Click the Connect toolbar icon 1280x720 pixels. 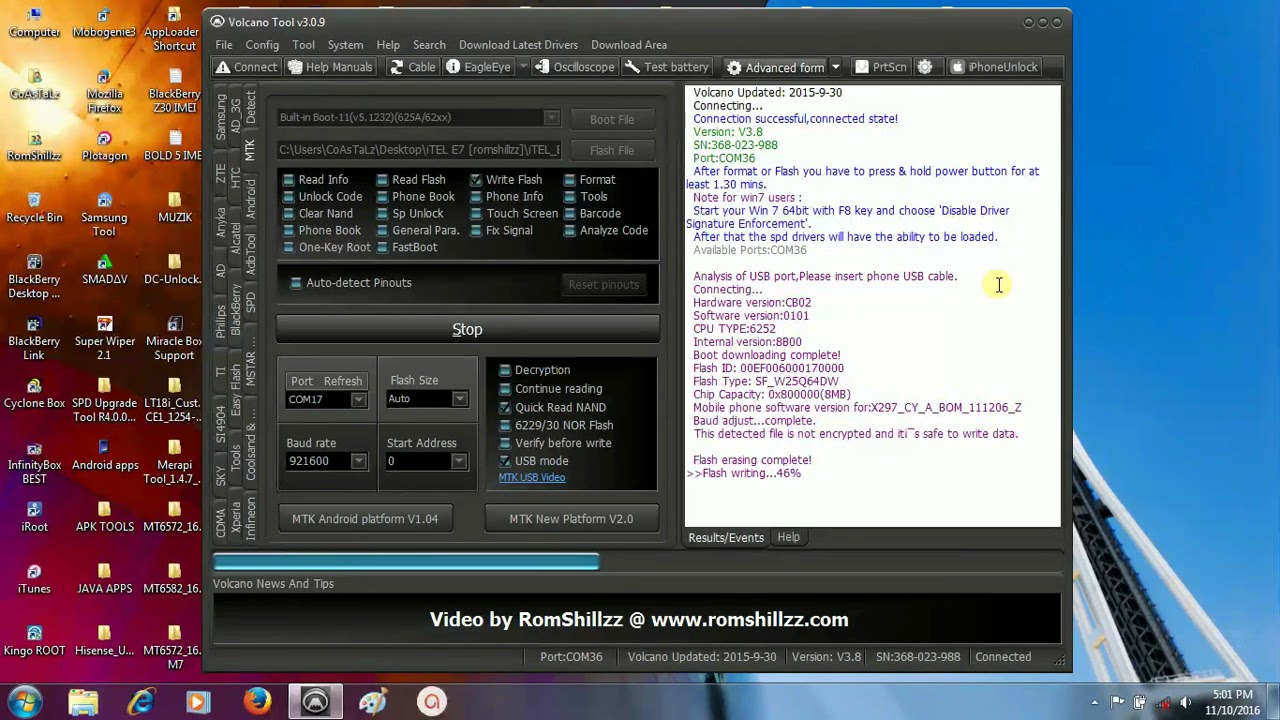click(x=246, y=67)
